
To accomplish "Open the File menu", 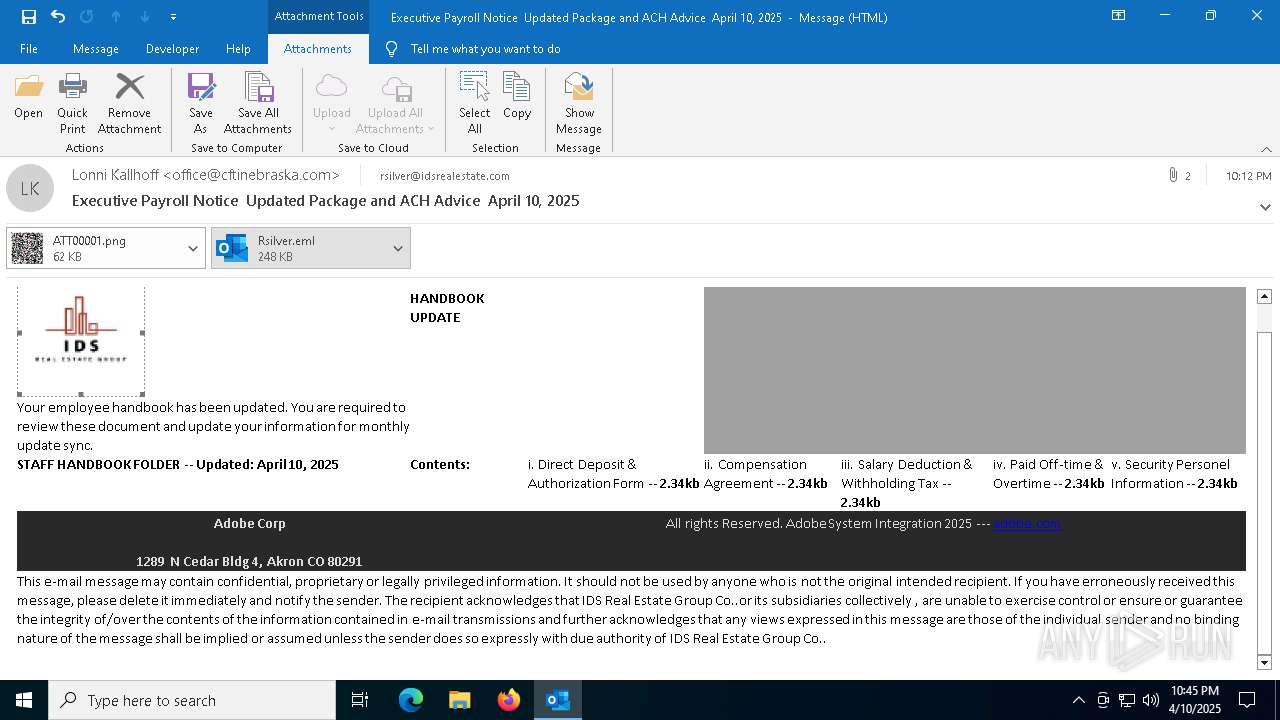I will coord(29,49).
